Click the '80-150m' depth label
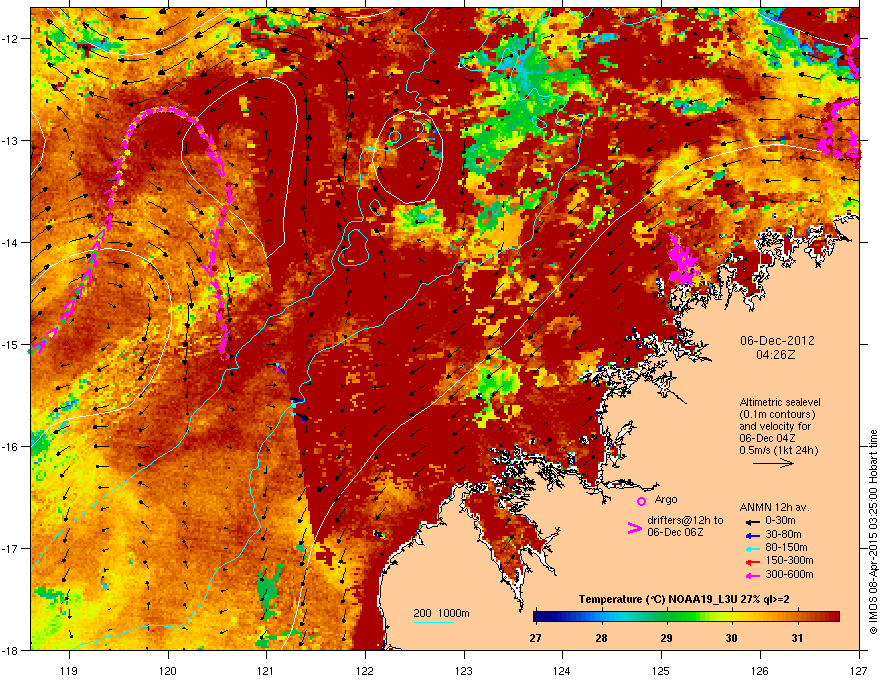 click(x=786, y=548)
